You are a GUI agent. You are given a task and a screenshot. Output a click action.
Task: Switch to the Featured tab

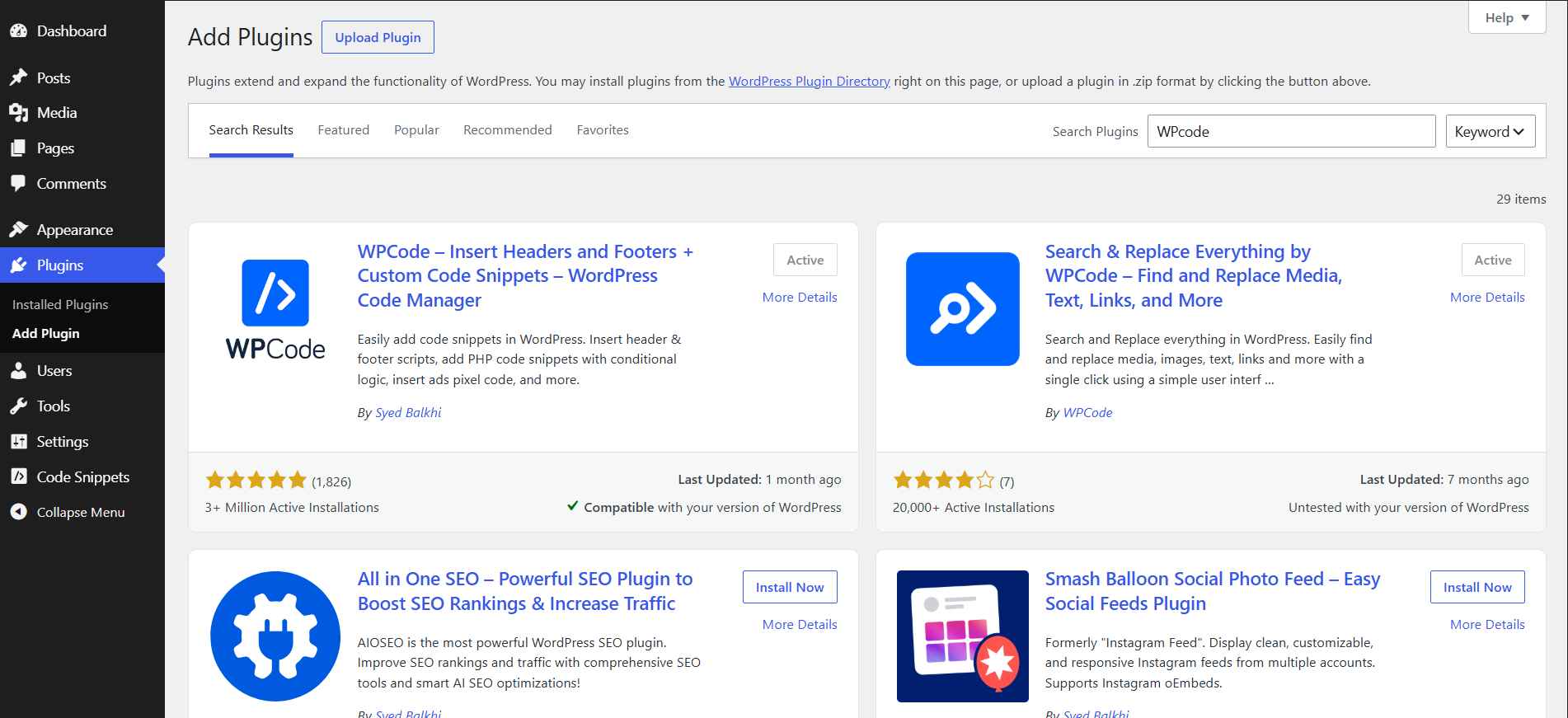pyautogui.click(x=344, y=130)
